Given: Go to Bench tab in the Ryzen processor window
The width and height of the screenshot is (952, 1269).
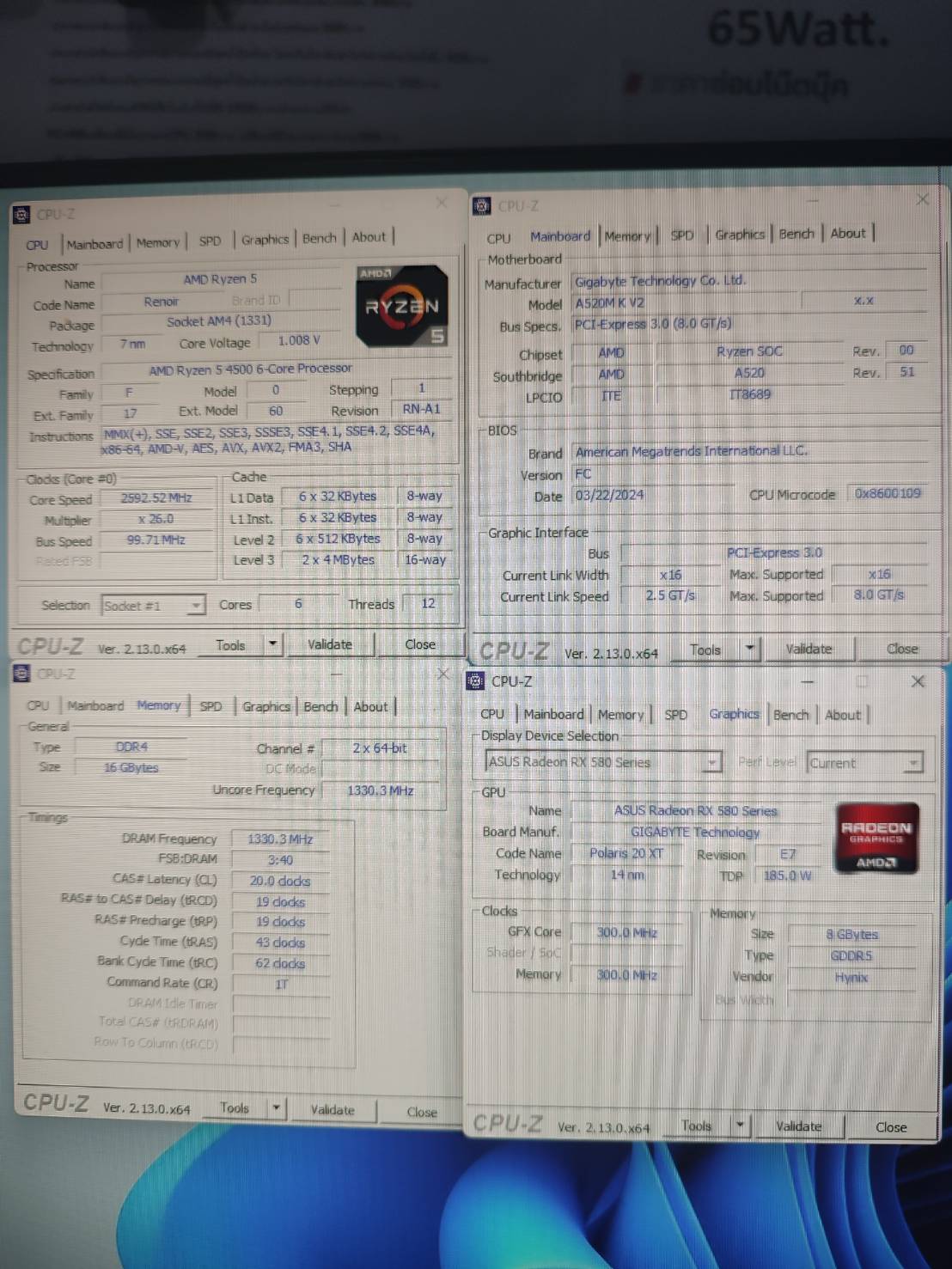Looking at the screenshot, I should 320,238.
